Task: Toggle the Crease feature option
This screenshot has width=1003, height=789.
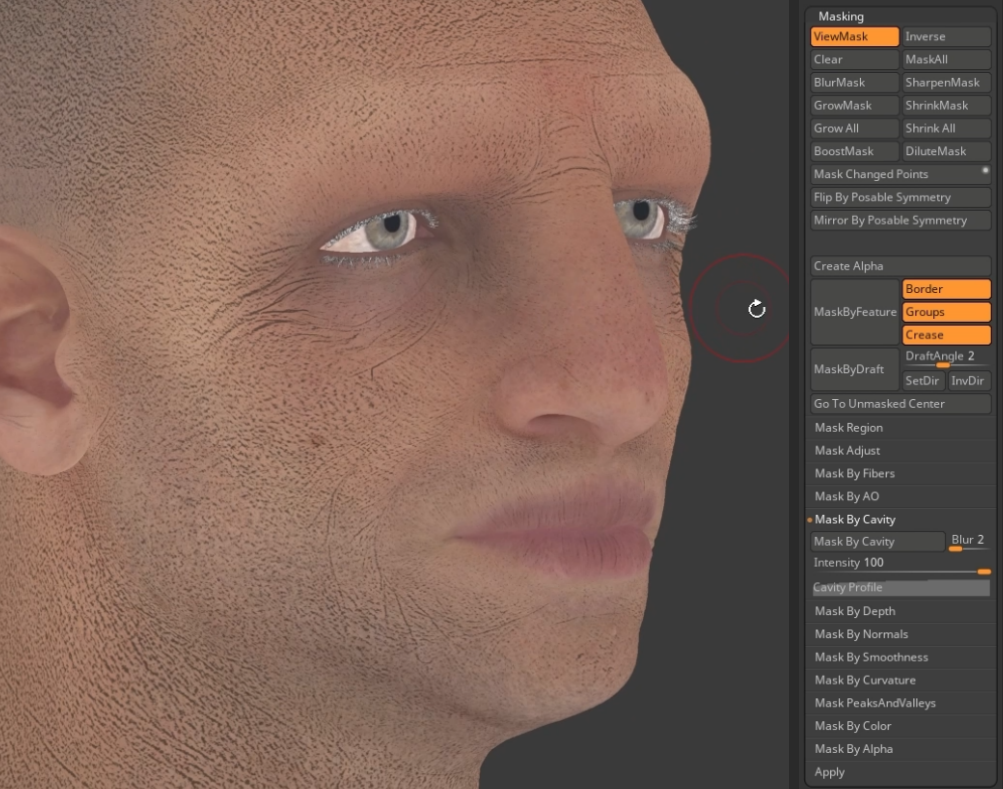Action: (x=946, y=335)
